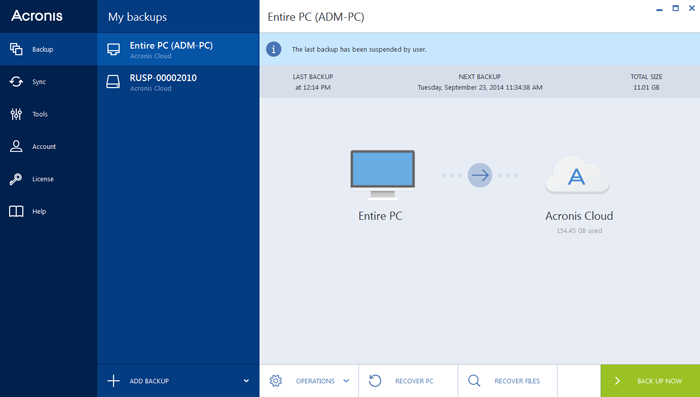
Task: Click the disk icon beside RUSP-00002010
Action: [113, 82]
